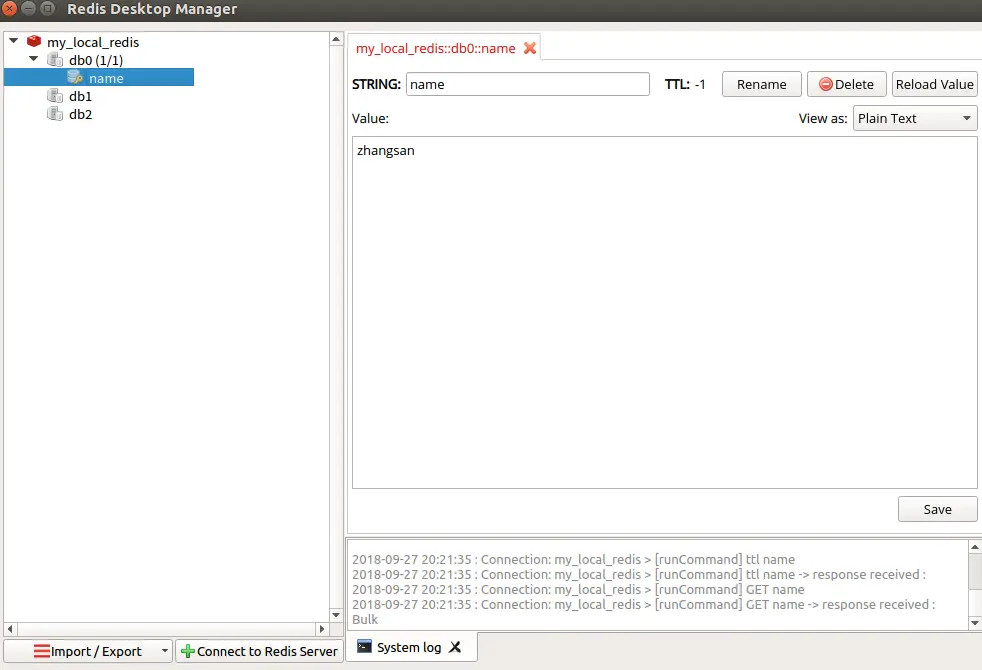This screenshot has height=670, width=982.
Task: Click the Rename button
Action: click(762, 84)
